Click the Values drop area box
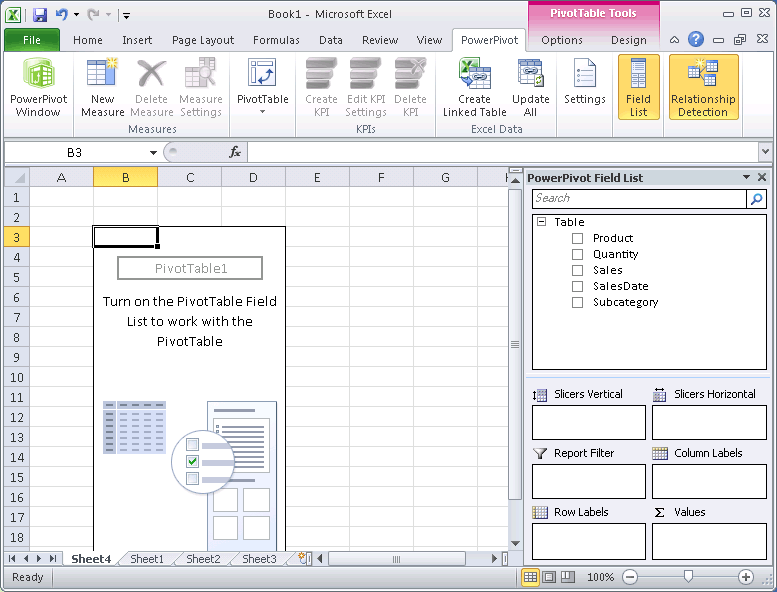Image resolution: width=777 pixels, height=592 pixels. pyautogui.click(x=709, y=541)
